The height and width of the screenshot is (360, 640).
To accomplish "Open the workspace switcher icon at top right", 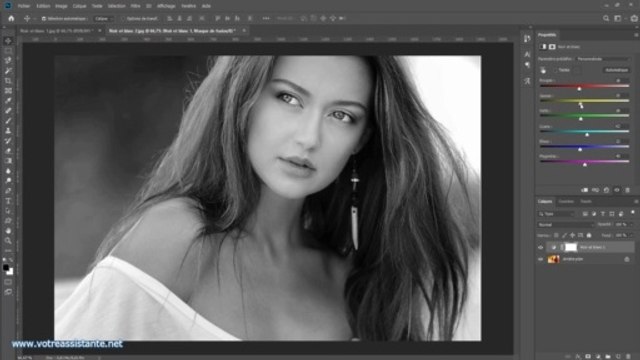I will point(618,18).
